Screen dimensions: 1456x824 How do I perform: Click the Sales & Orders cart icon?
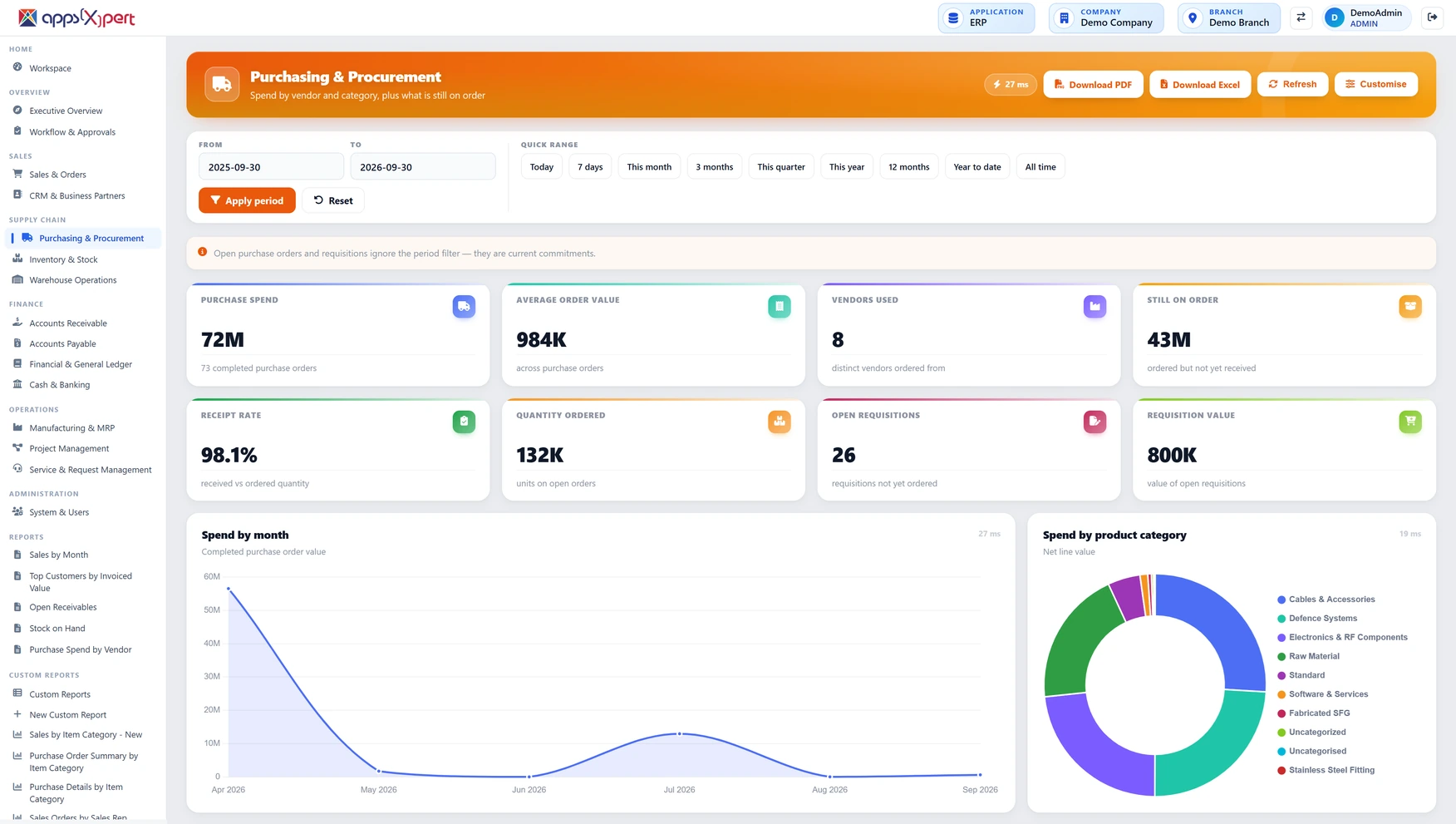click(x=17, y=174)
